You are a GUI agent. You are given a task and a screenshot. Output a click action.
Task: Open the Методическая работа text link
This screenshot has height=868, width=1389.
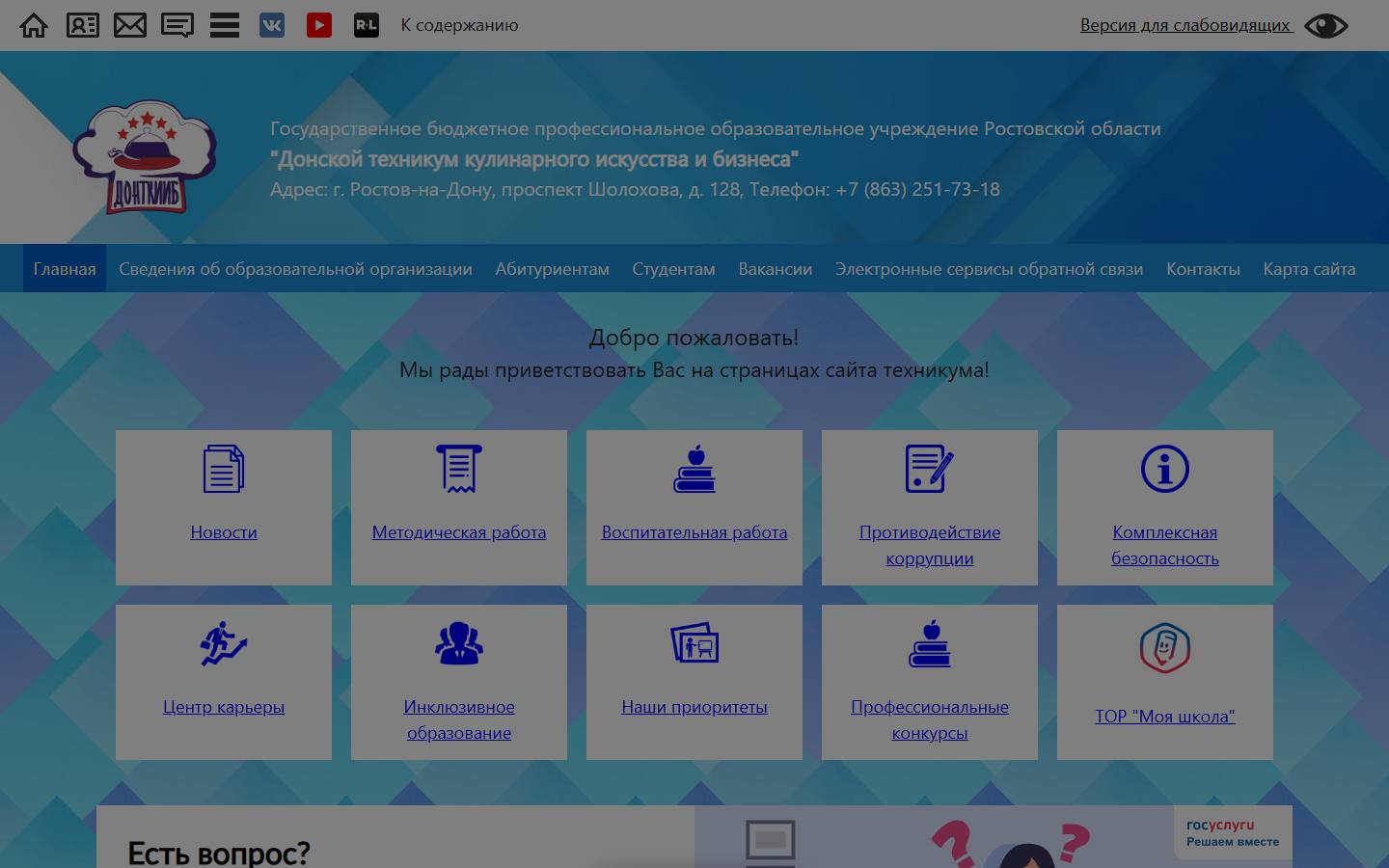tap(459, 532)
